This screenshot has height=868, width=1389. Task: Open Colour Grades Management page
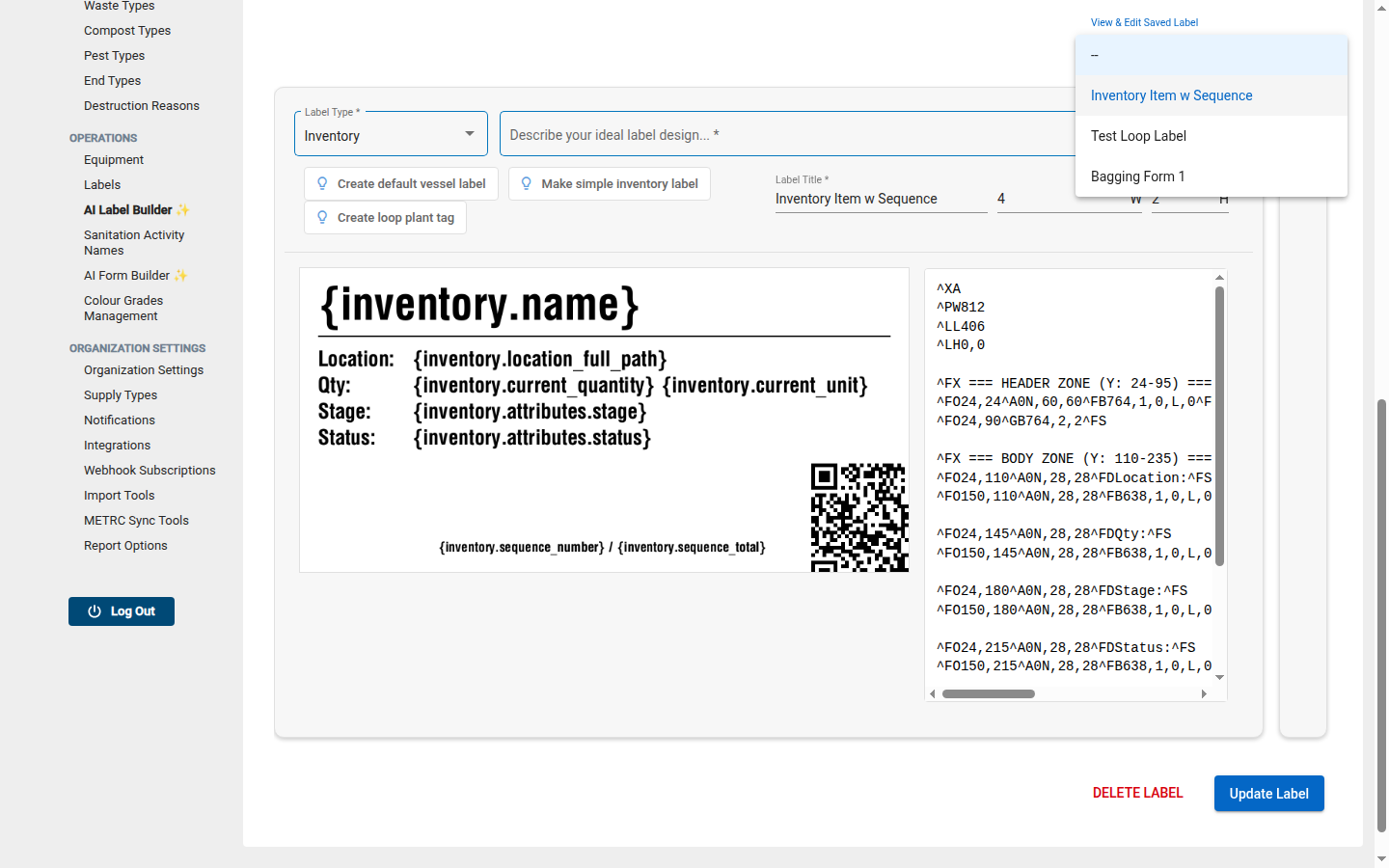coord(123,309)
